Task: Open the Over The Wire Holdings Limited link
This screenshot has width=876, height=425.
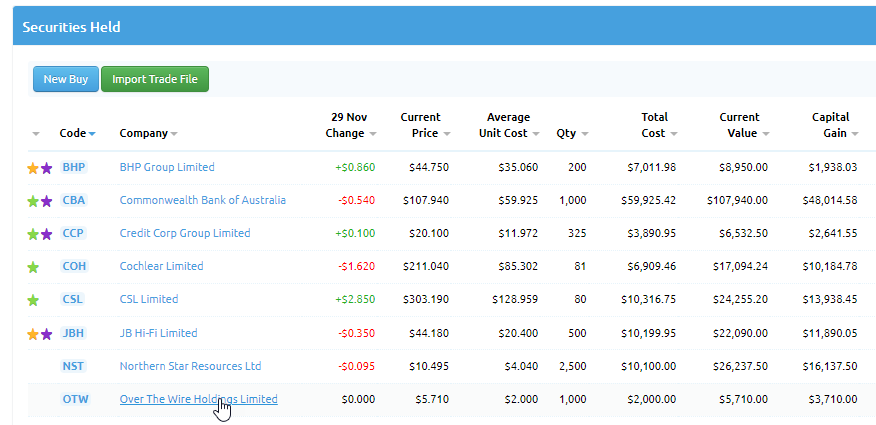Action: pos(198,400)
